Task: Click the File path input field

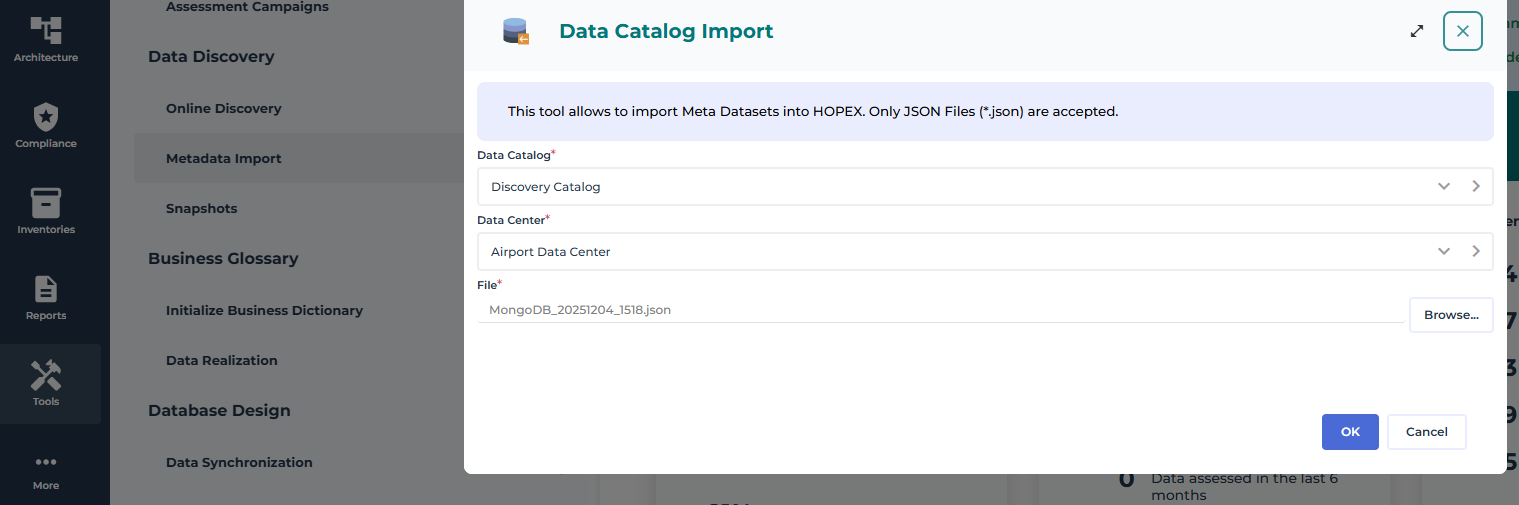Action: (940, 310)
